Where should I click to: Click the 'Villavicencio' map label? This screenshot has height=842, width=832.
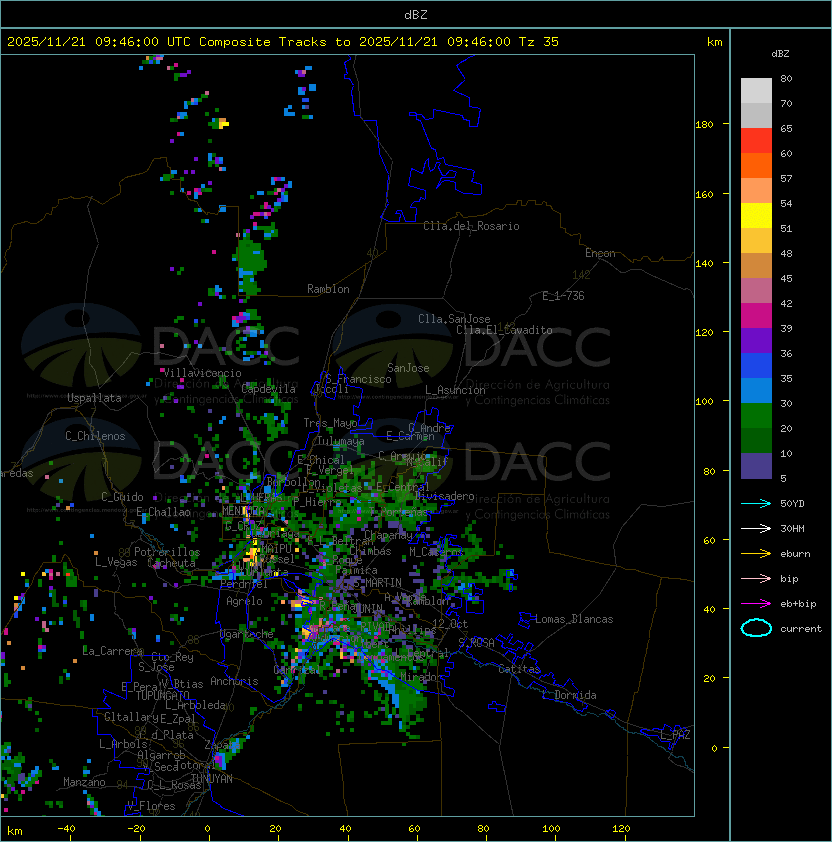click(202, 373)
